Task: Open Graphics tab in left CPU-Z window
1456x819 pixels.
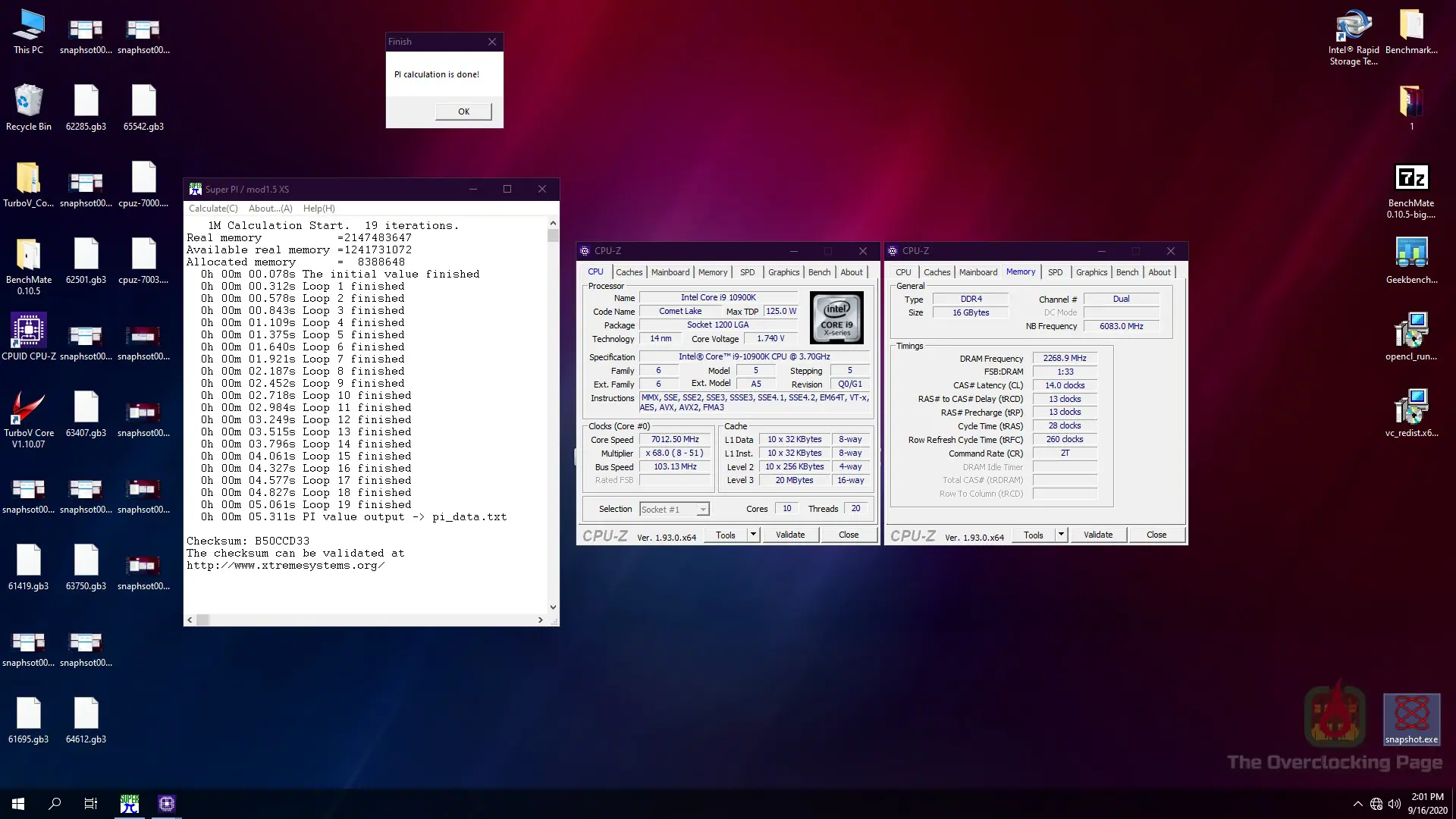Action: tap(783, 272)
